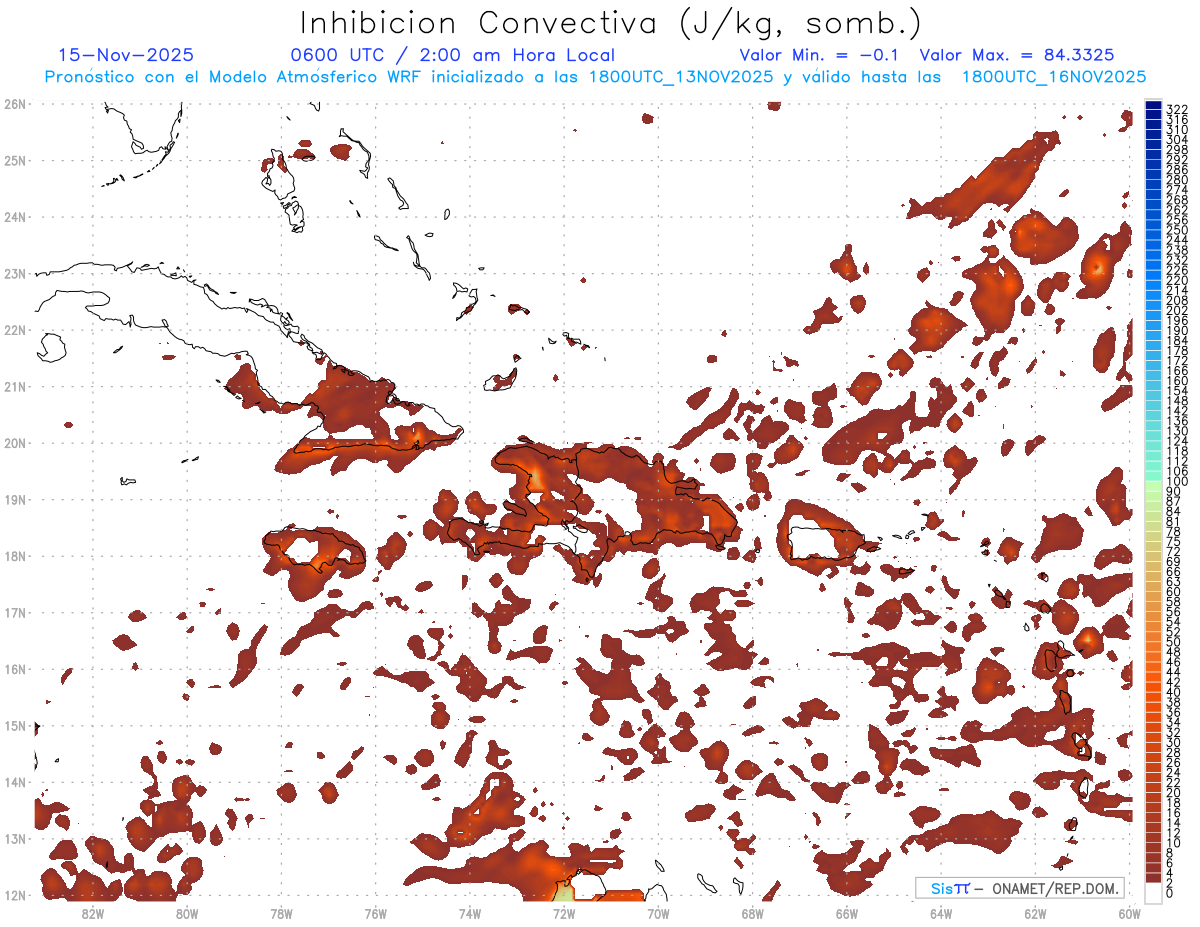This screenshot has height=927, width=1200.
Task: Click the '80W' longitude label
Action: tap(186, 913)
